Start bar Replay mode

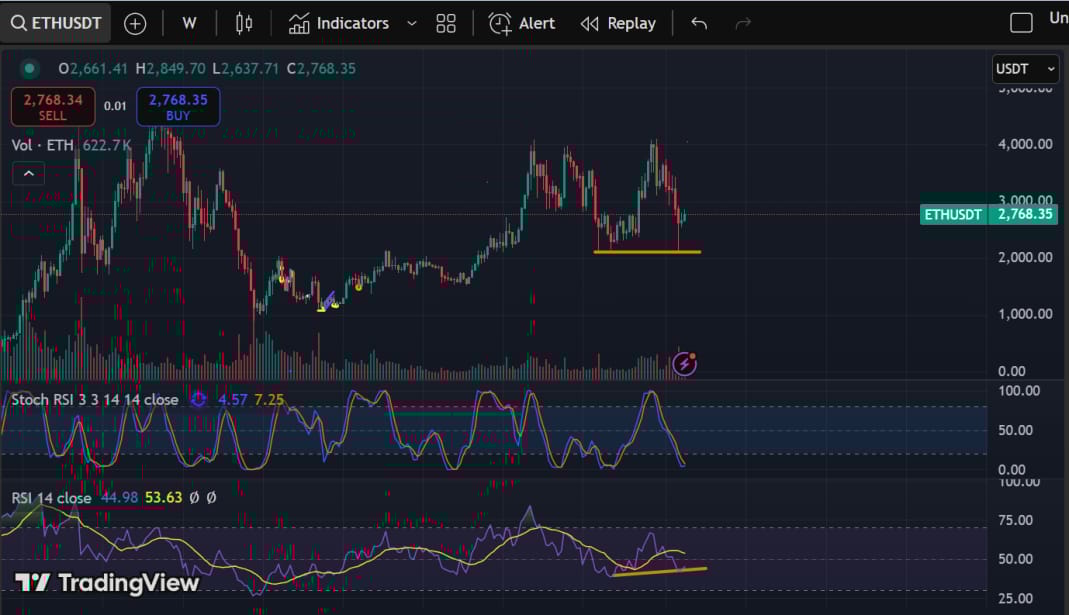618,24
